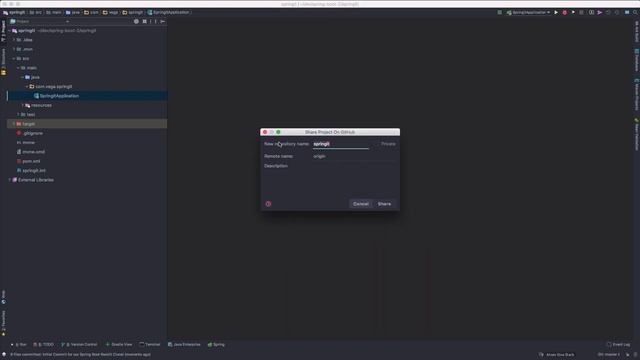Open the Version Control tool tab

(x=79, y=344)
